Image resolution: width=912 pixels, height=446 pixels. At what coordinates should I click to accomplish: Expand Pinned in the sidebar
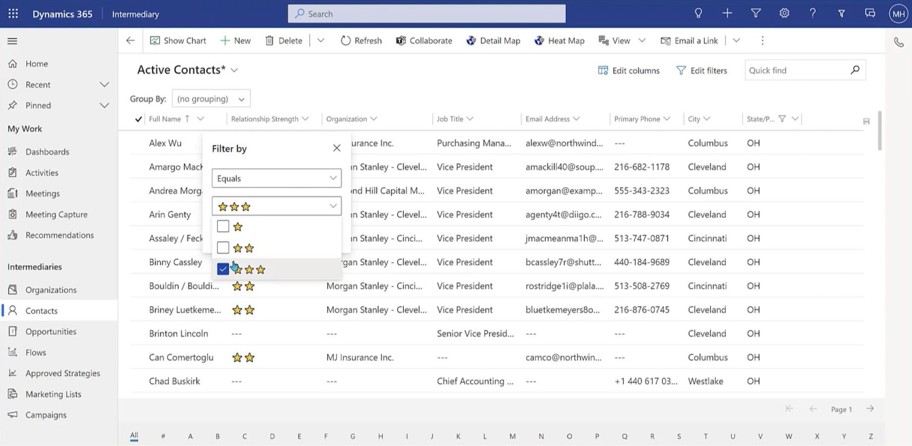[x=104, y=105]
